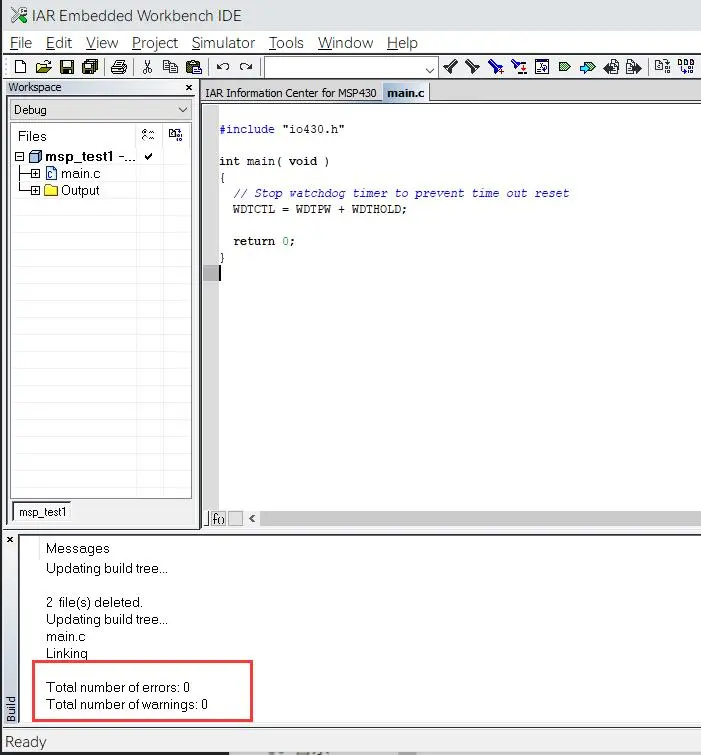Toggle the msp_test1 project checkmark
Image resolution: width=701 pixels, height=755 pixels.
click(x=148, y=157)
